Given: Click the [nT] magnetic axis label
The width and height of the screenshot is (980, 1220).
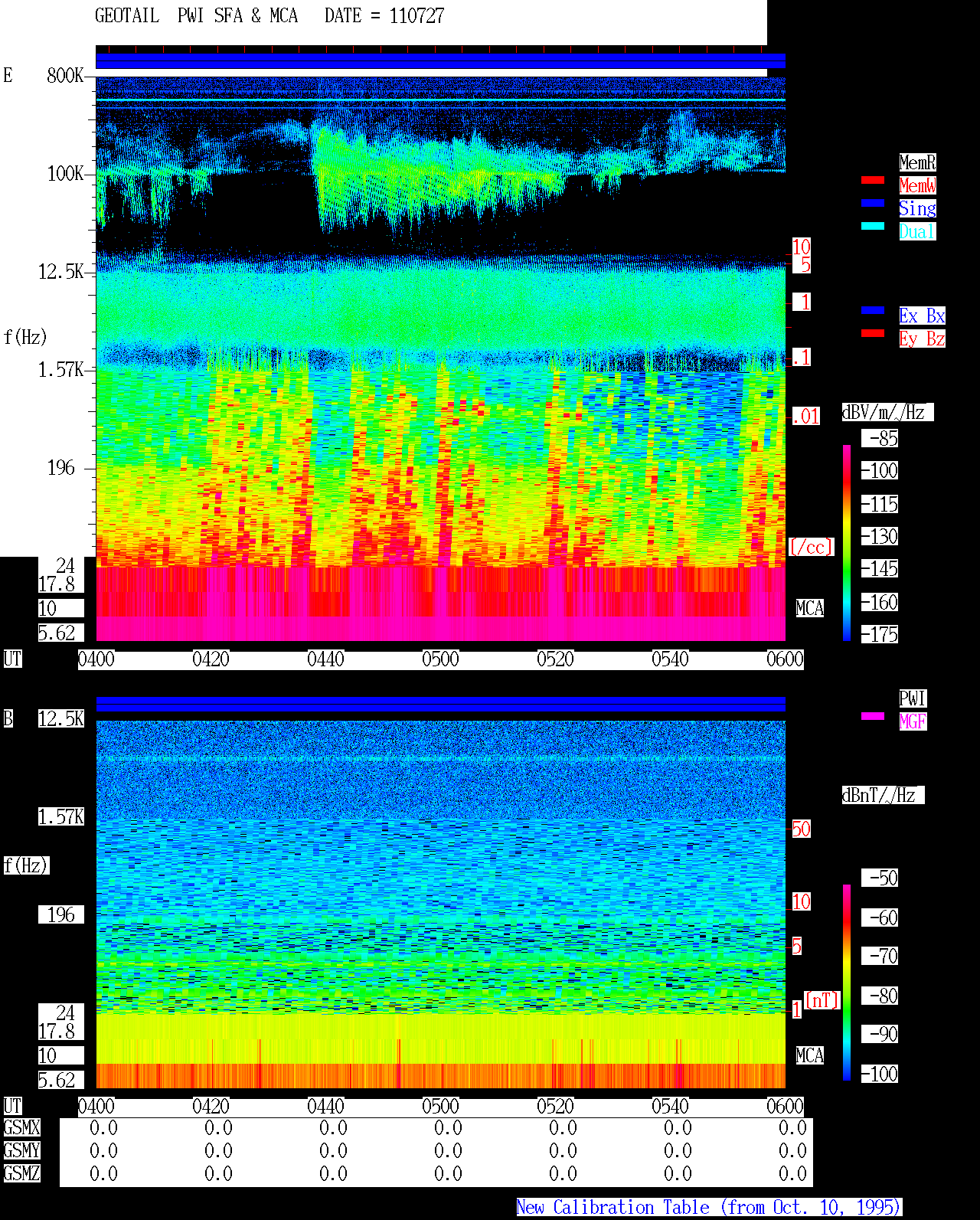Looking at the screenshot, I should point(822,1000).
